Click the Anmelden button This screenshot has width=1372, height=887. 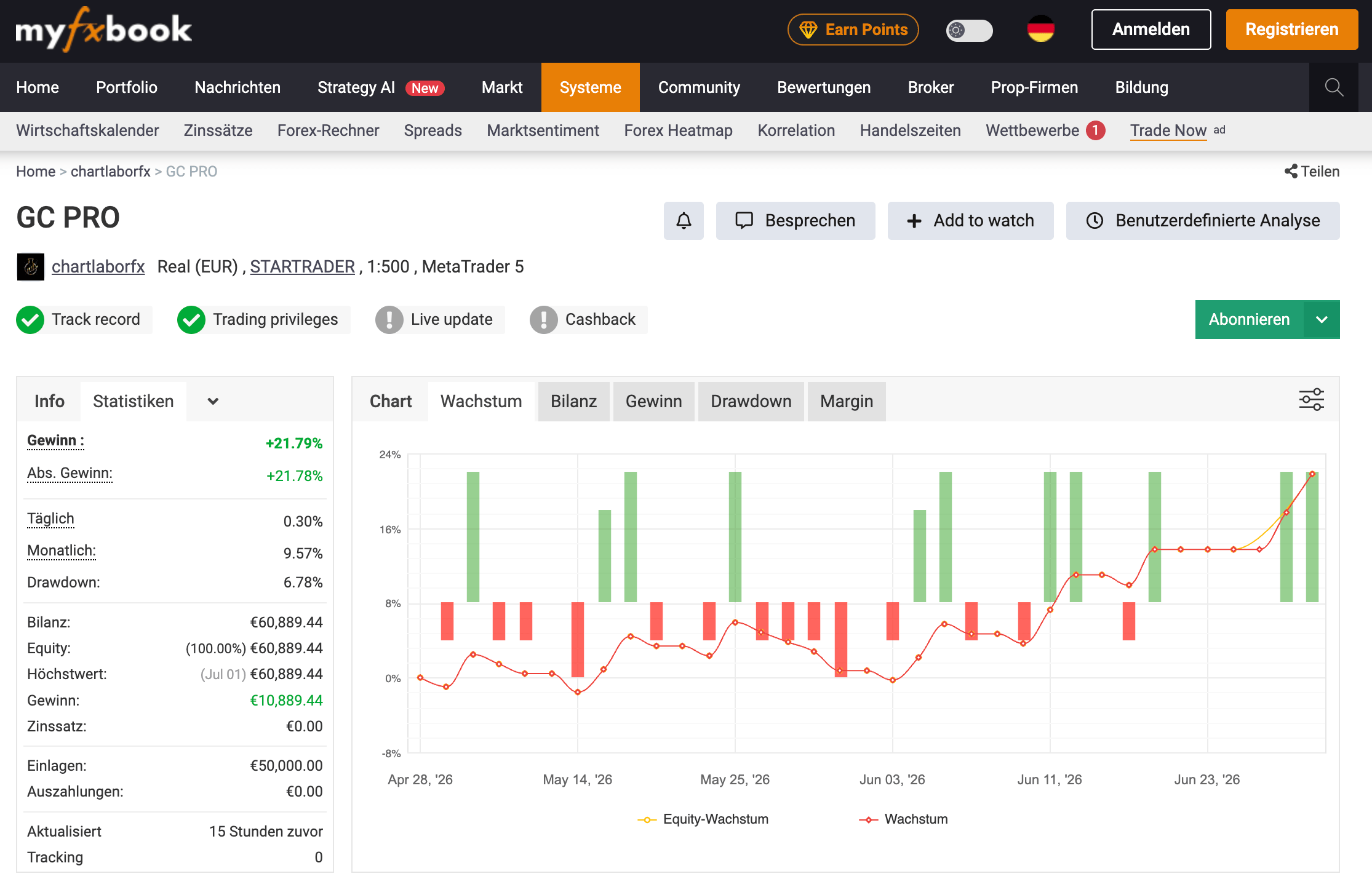(x=1151, y=30)
